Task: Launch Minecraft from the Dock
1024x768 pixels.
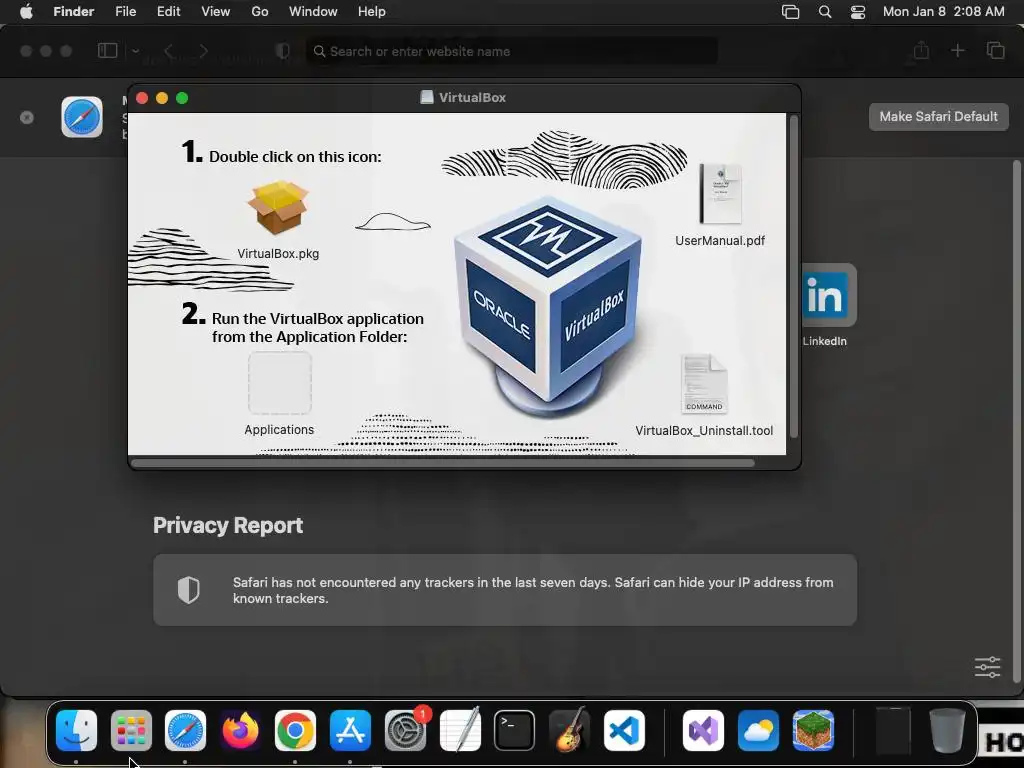Action: click(813, 730)
